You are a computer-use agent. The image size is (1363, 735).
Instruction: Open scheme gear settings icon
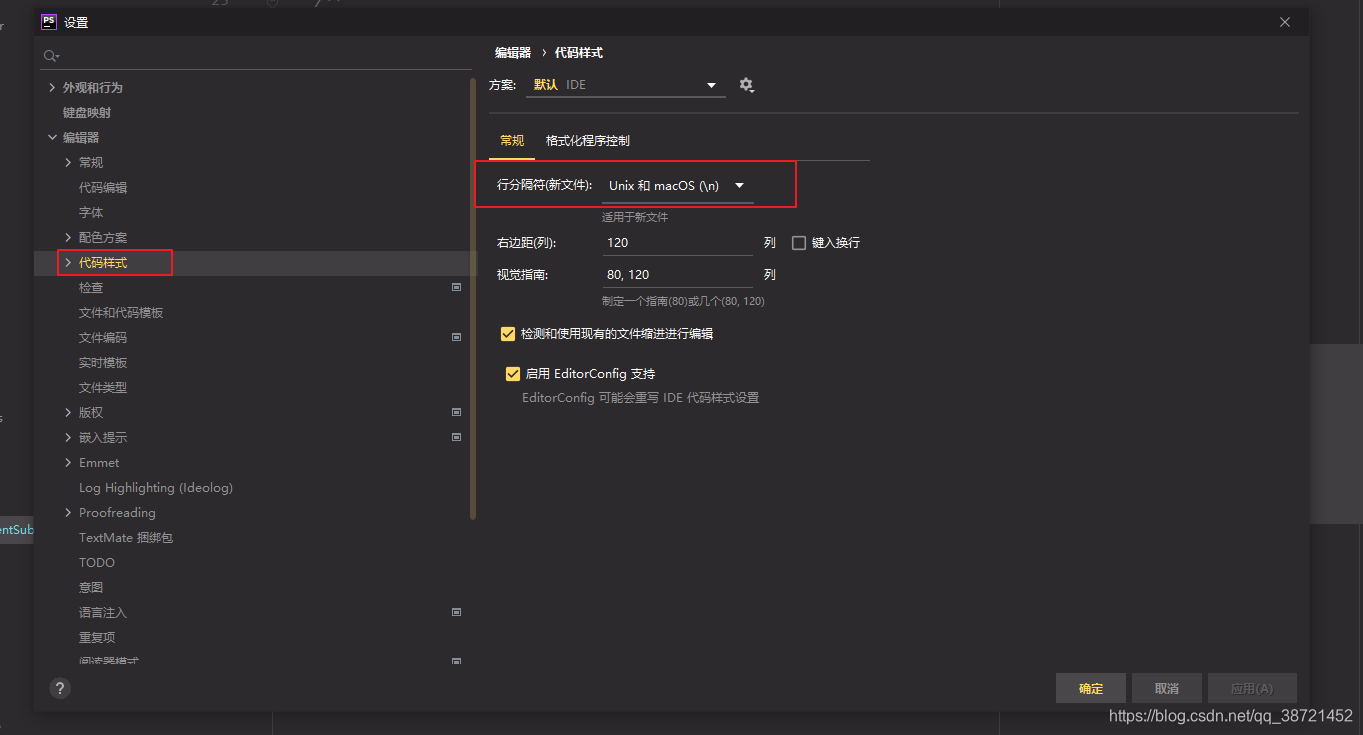pos(746,85)
